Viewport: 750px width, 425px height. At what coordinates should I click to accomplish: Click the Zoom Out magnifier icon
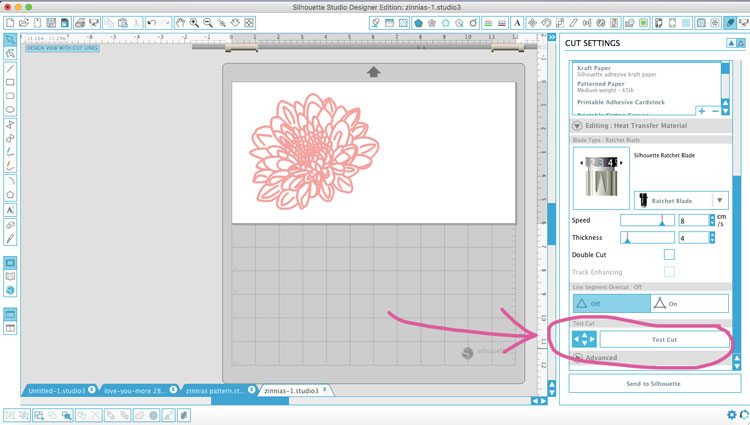(208, 22)
